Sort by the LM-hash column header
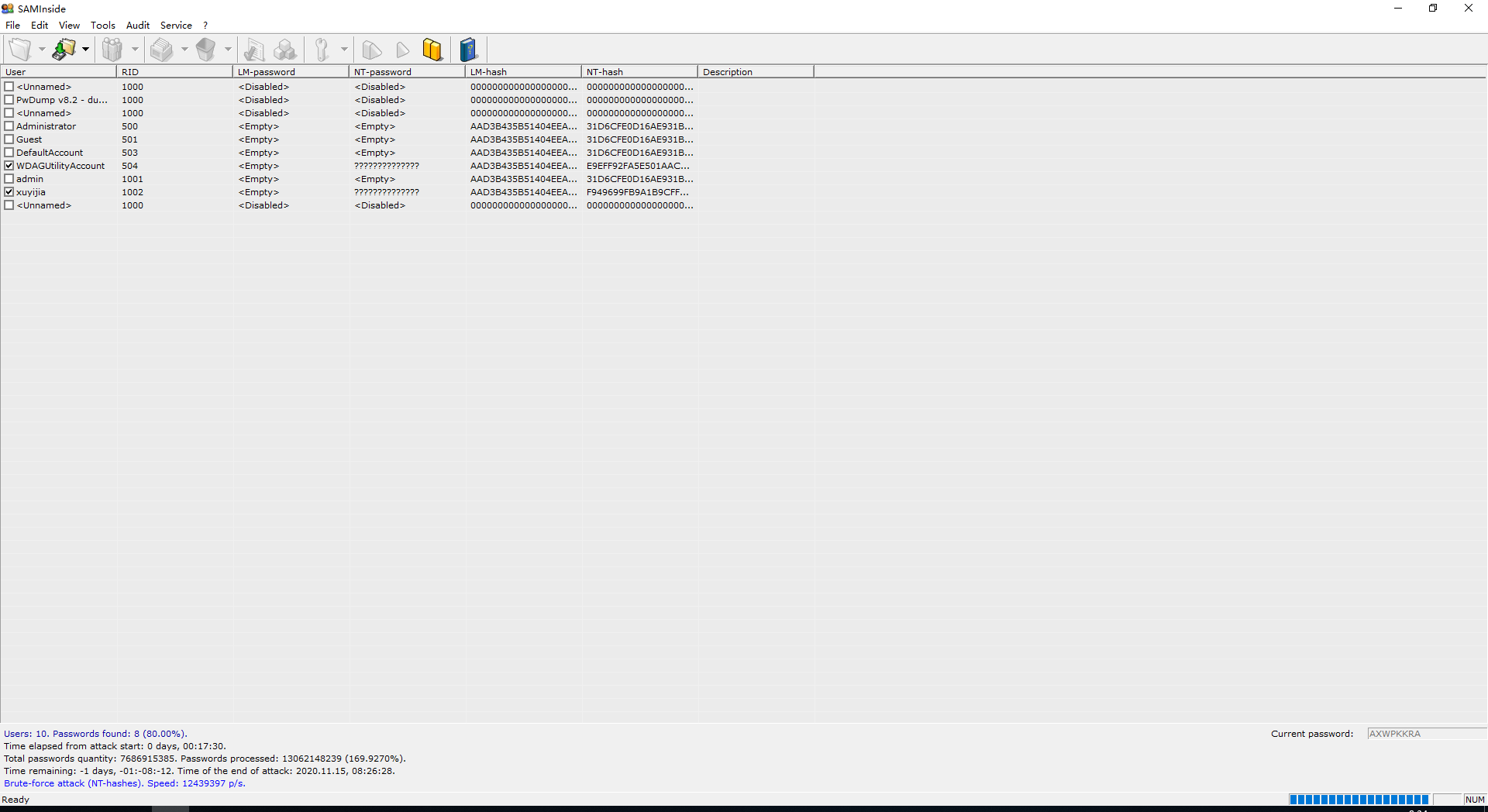Viewport: 1488px width, 812px height. coord(523,72)
